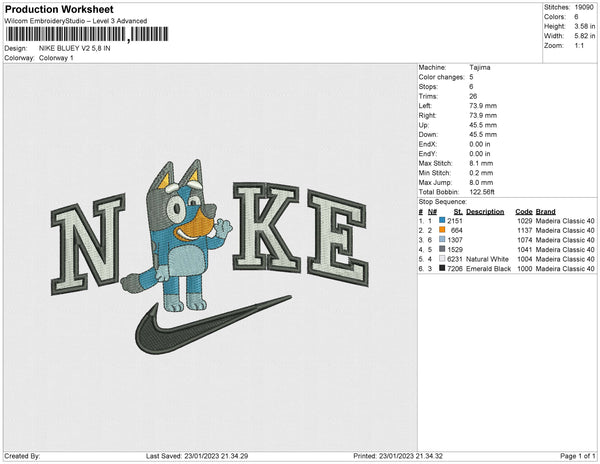
Task: Click the Left value 73.9 mm
Action: pyautogui.click(x=483, y=106)
